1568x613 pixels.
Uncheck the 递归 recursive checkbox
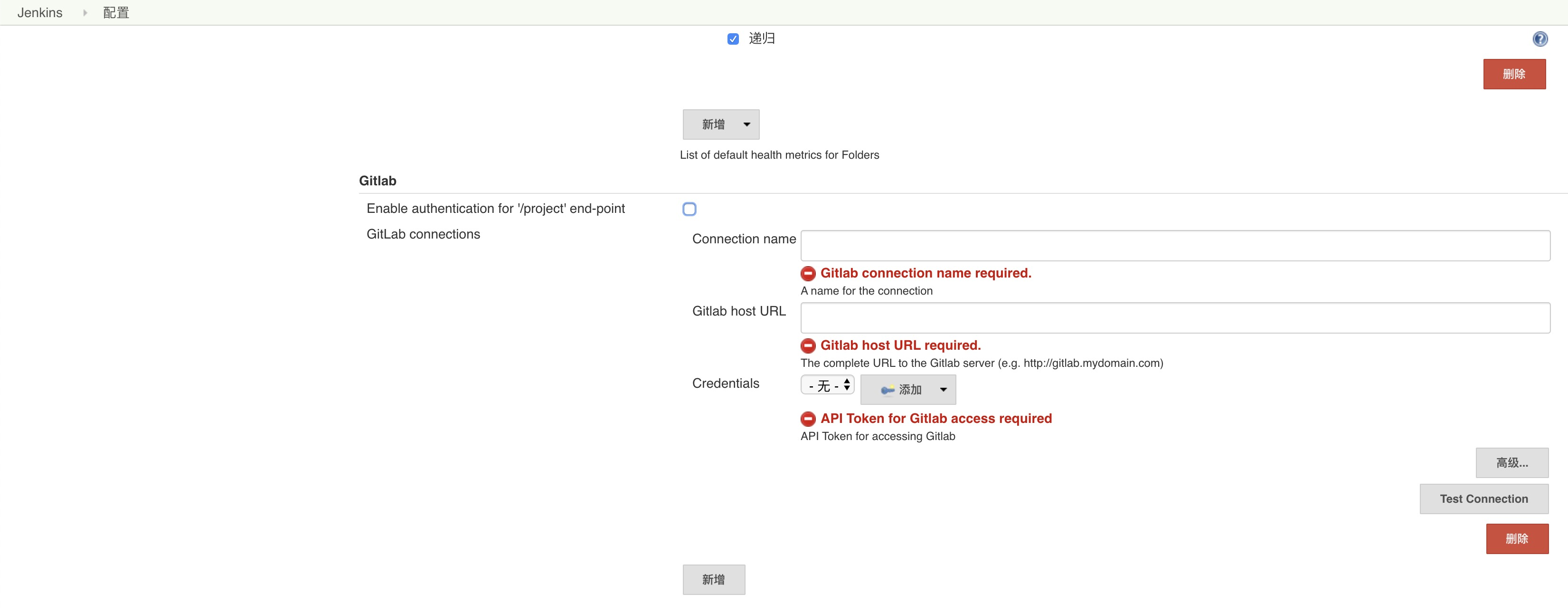[x=733, y=39]
